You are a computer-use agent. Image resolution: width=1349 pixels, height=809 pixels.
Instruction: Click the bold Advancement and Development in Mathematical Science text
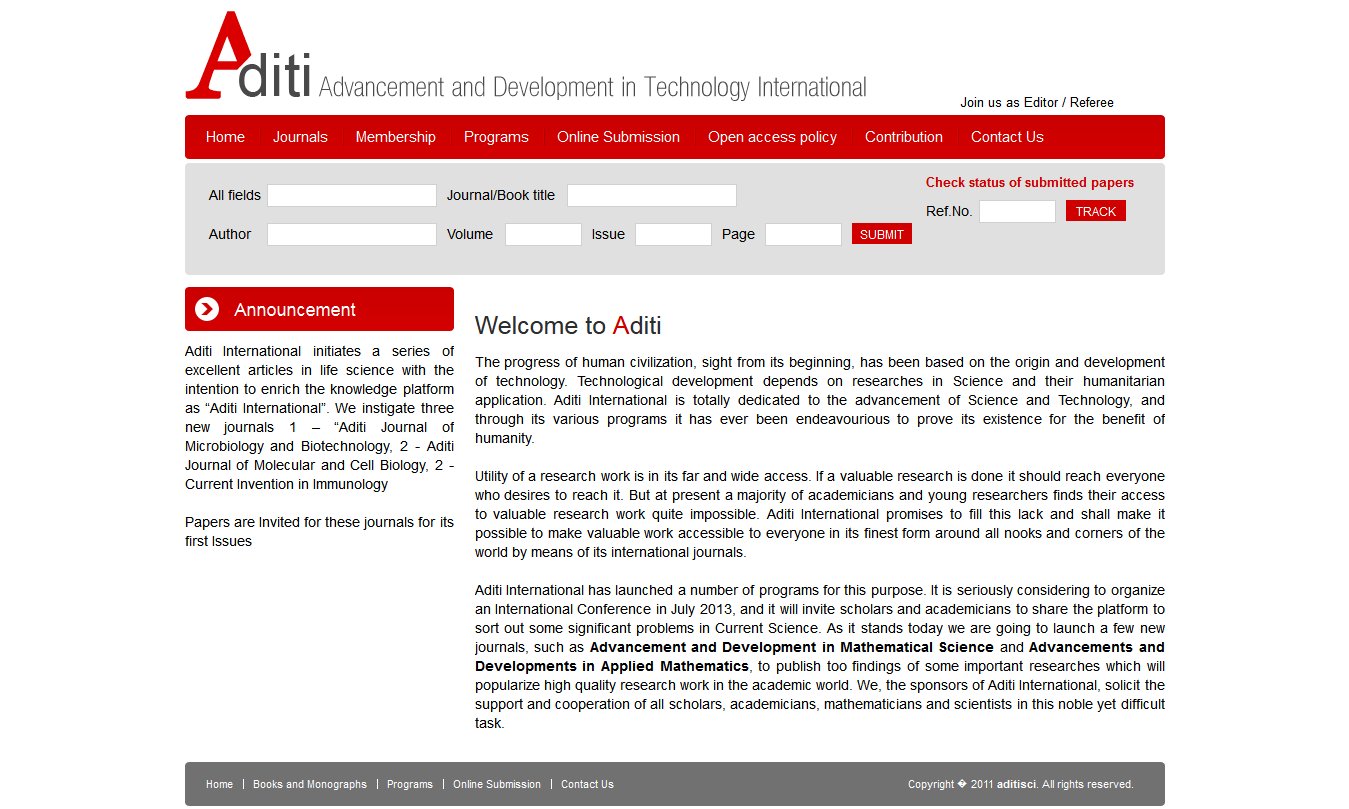792,647
